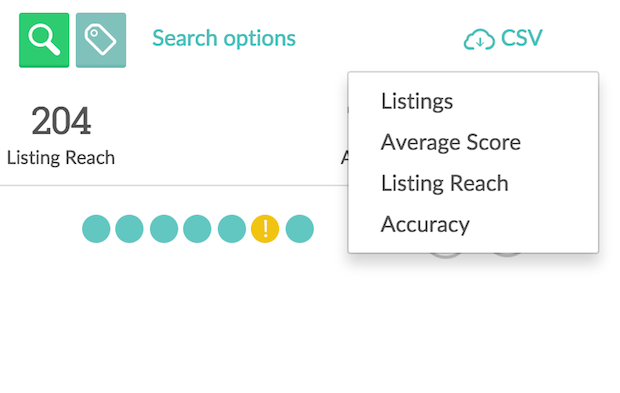
Task: Select Accuracy in the dropdown menu
Action: click(x=425, y=225)
